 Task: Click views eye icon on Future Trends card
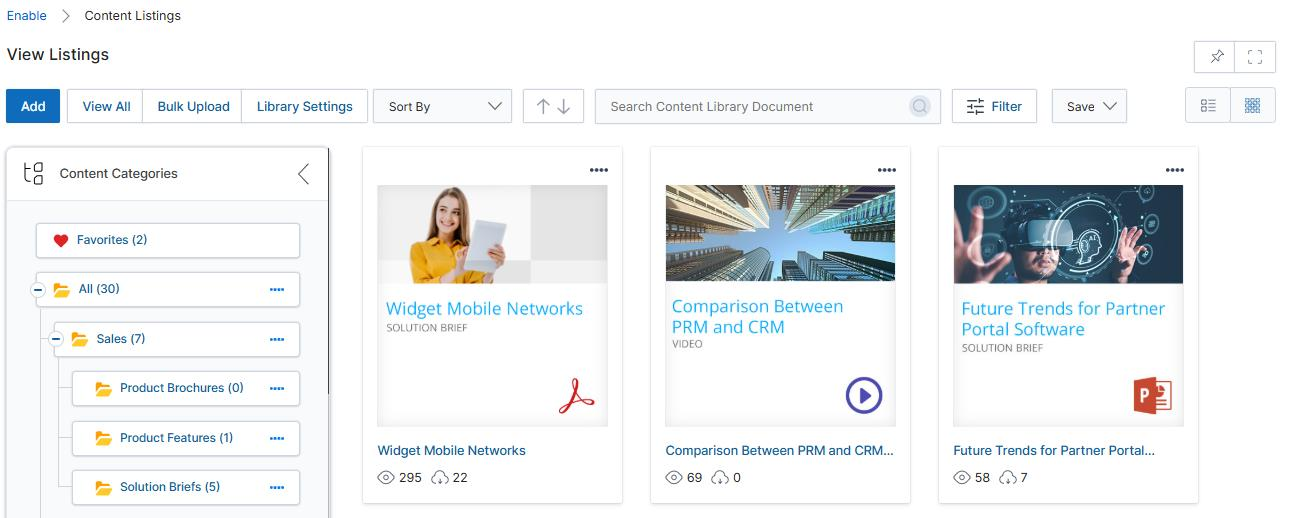point(962,478)
